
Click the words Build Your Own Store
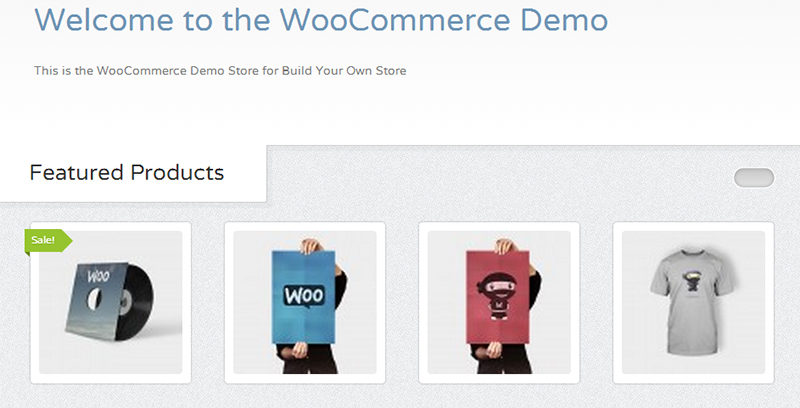coord(344,70)
